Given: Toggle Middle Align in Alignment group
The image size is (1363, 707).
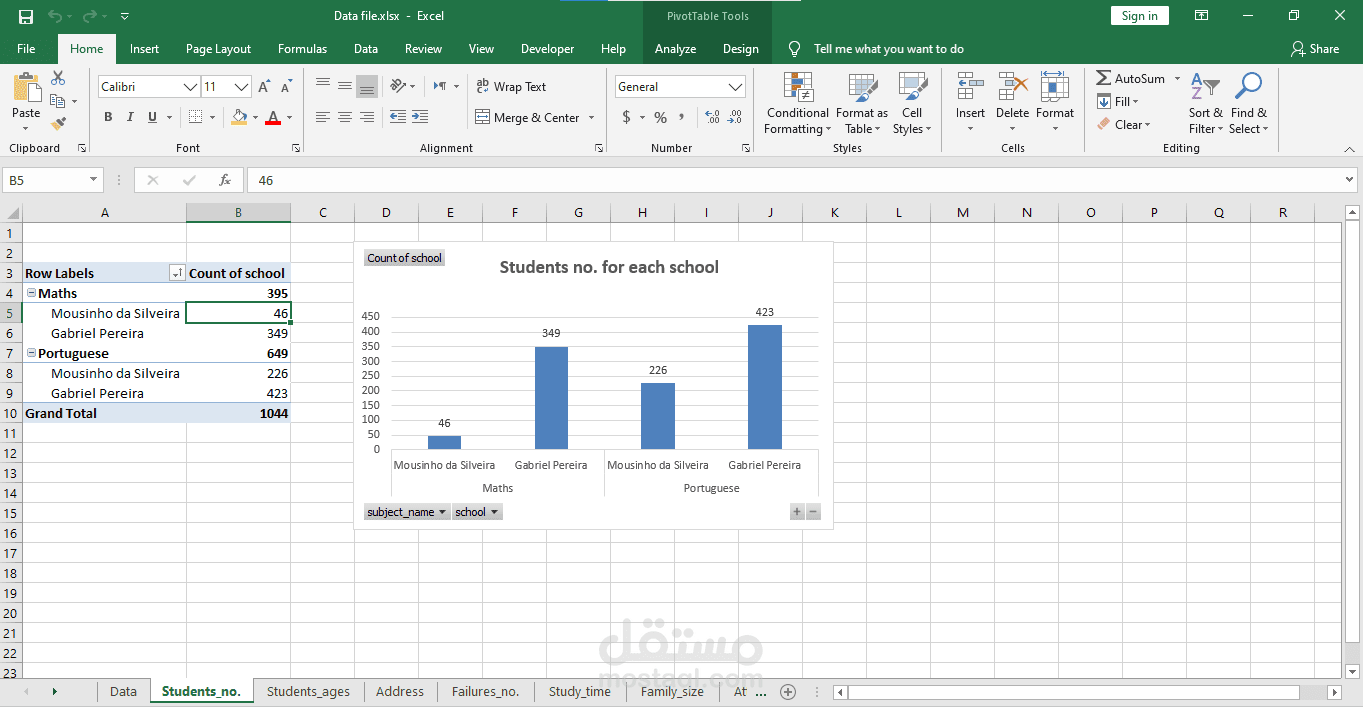Looking at the screenshot, I should 344,86.
